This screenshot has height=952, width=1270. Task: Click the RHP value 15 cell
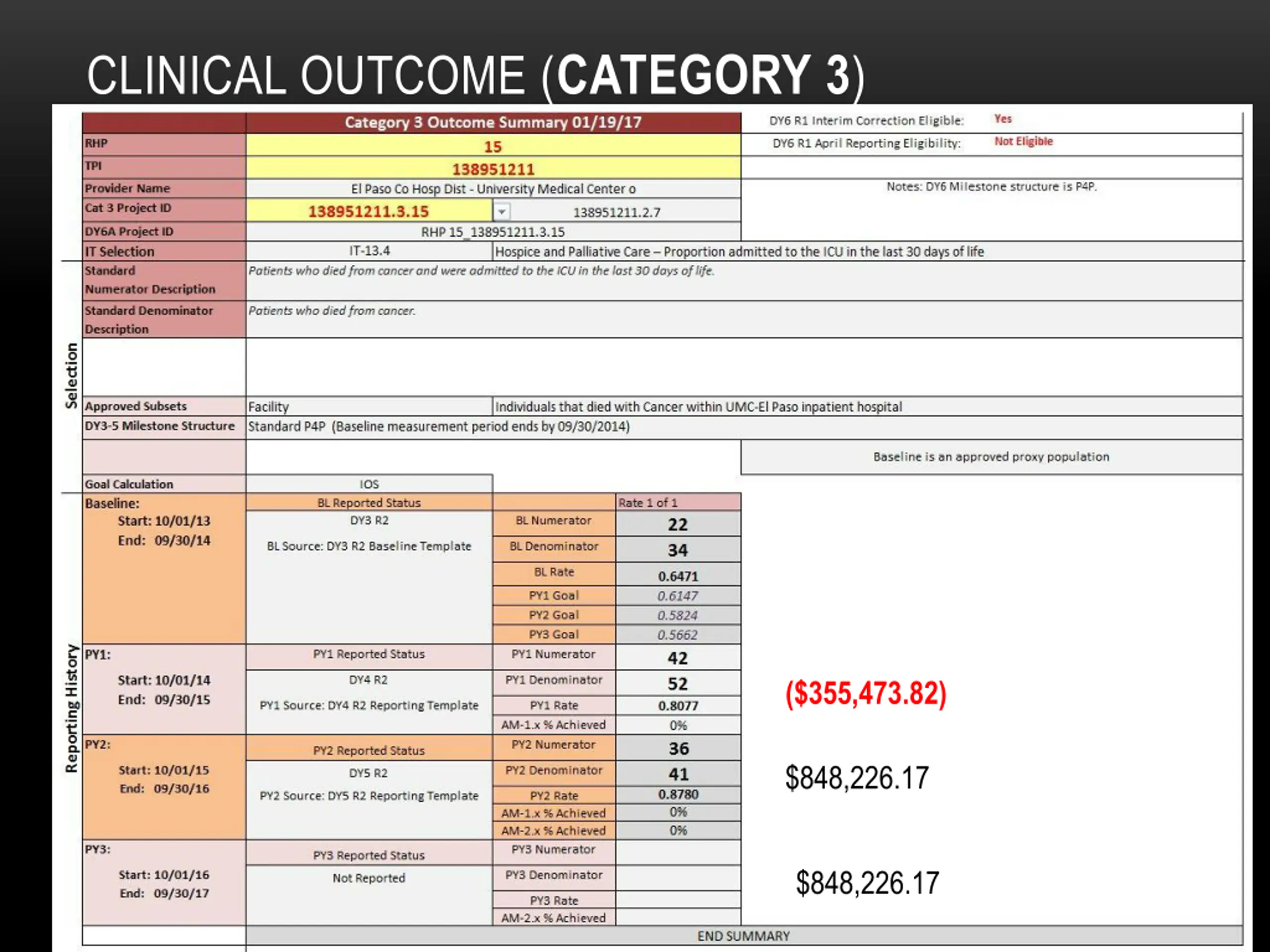(493, 146)
